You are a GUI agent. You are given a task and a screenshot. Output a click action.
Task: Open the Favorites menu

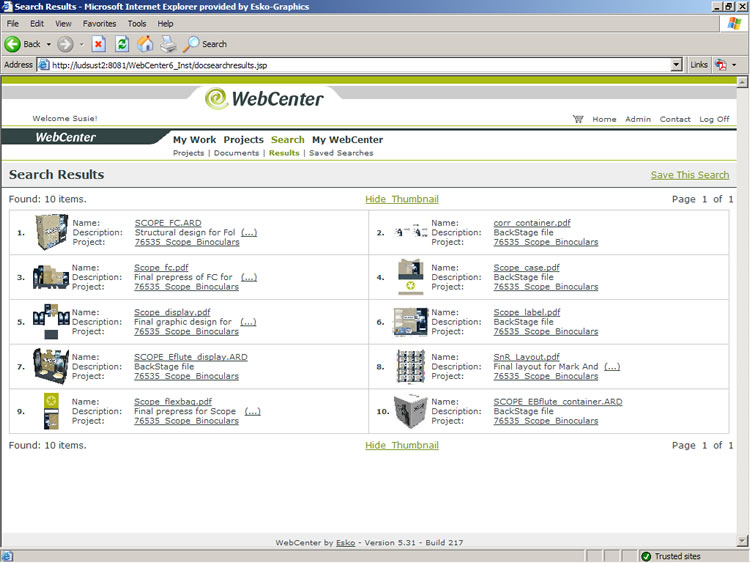(x=99, y=23)
